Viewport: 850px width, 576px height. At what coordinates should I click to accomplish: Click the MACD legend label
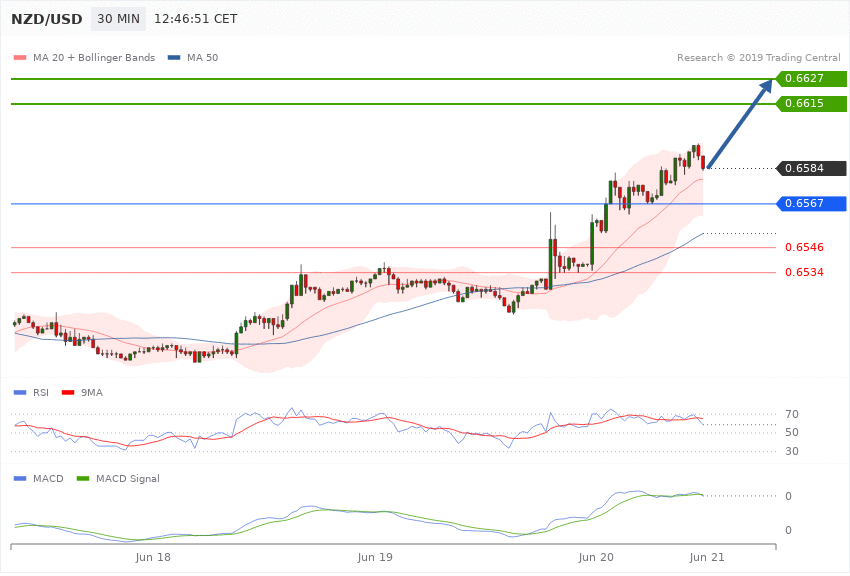(x=48, y=478)
